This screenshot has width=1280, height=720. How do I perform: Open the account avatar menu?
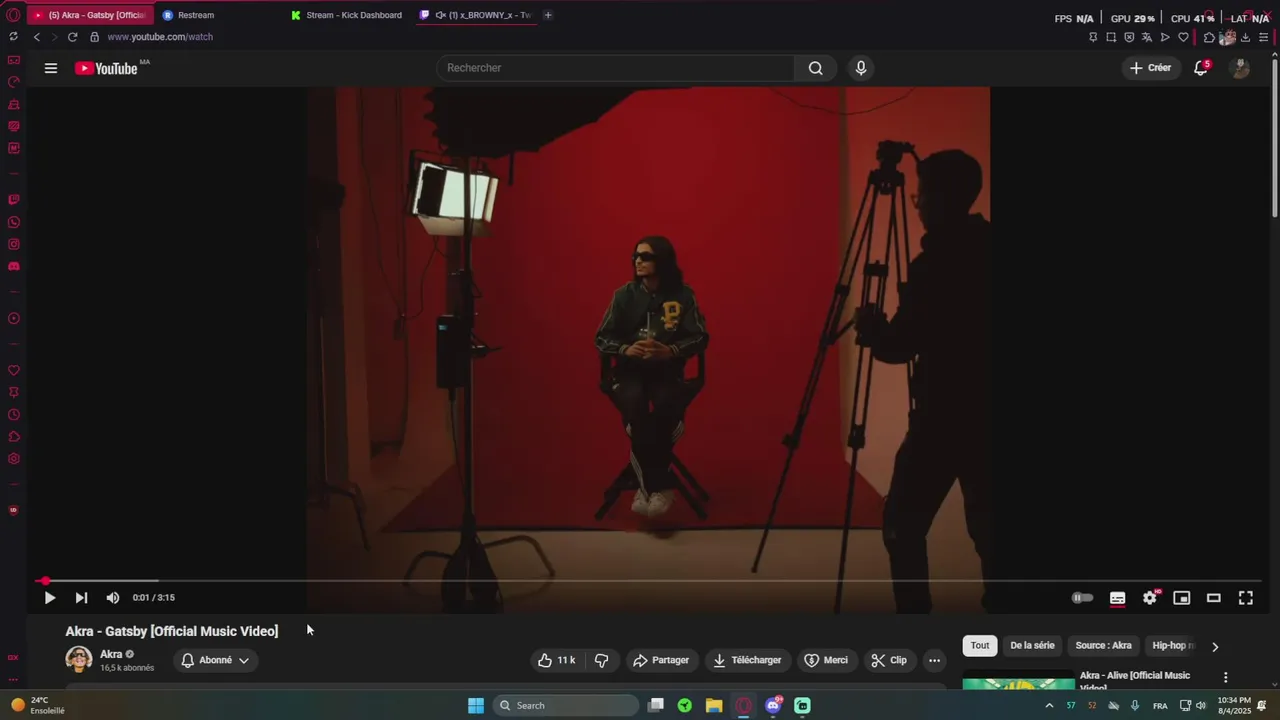click(x=1240, y=68)
